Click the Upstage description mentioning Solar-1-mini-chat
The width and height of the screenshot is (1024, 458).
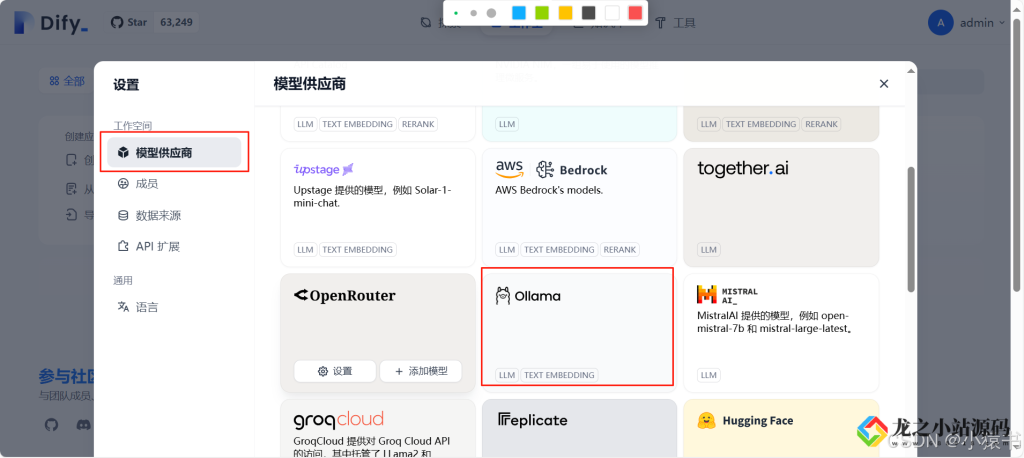point(372,196)
